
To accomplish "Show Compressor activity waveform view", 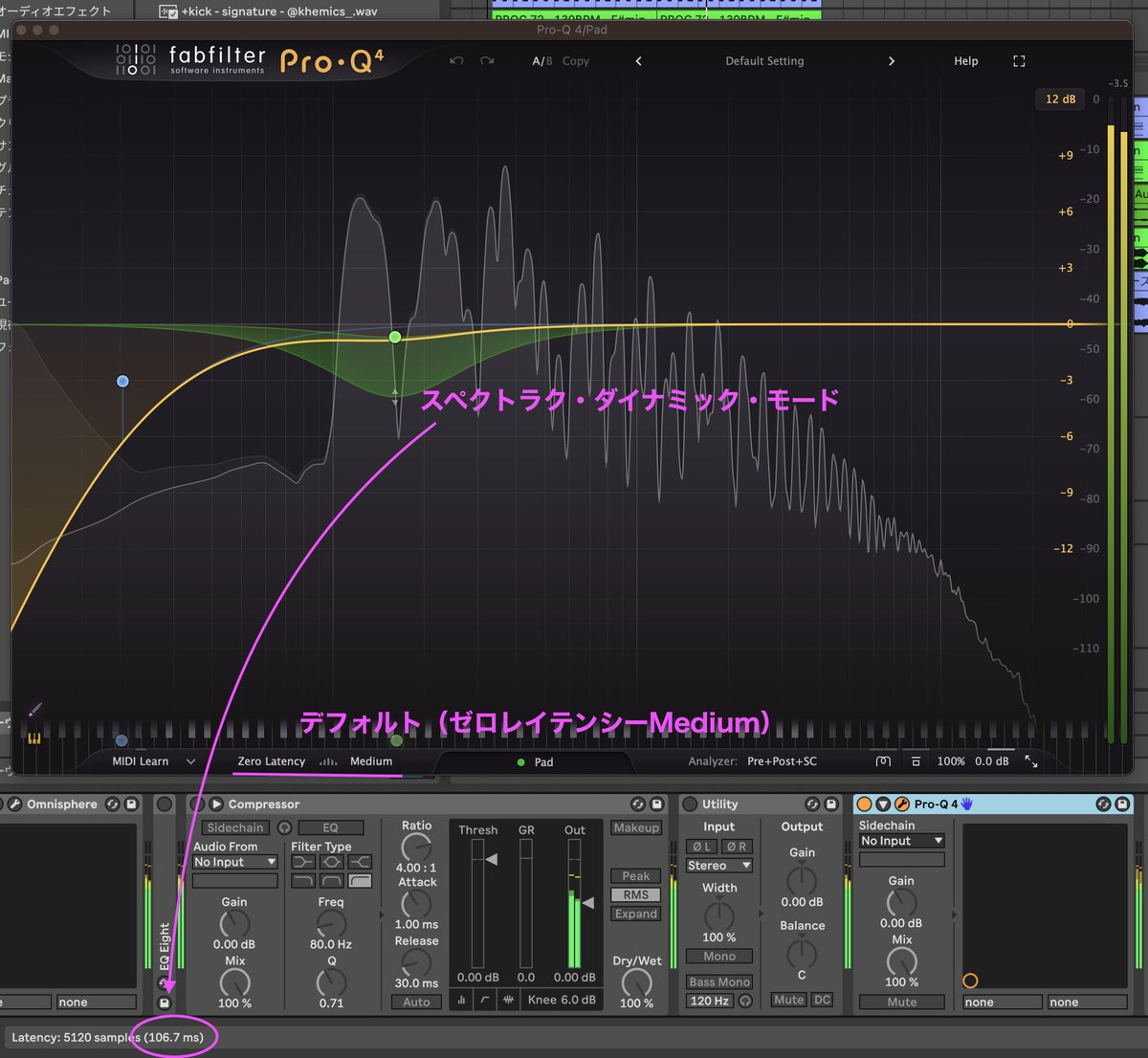I will point(508,1001).
